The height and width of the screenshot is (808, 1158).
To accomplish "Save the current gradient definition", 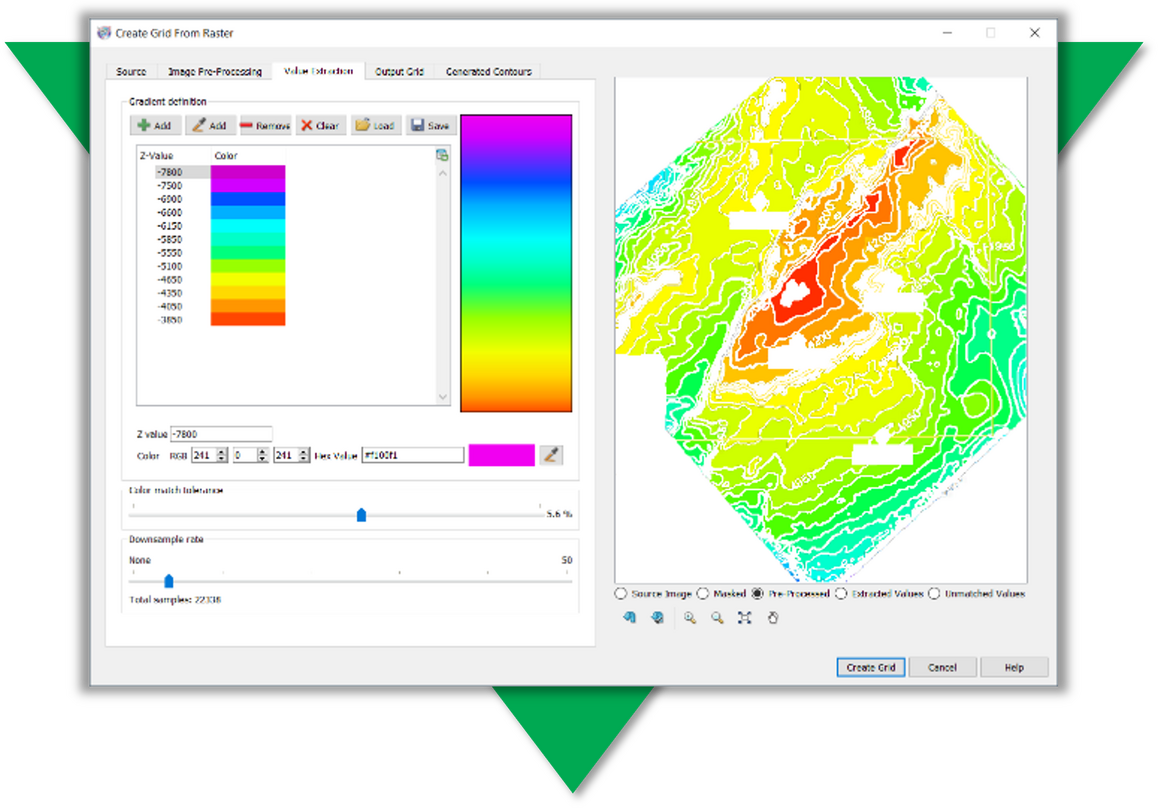I will coord(430,124).
